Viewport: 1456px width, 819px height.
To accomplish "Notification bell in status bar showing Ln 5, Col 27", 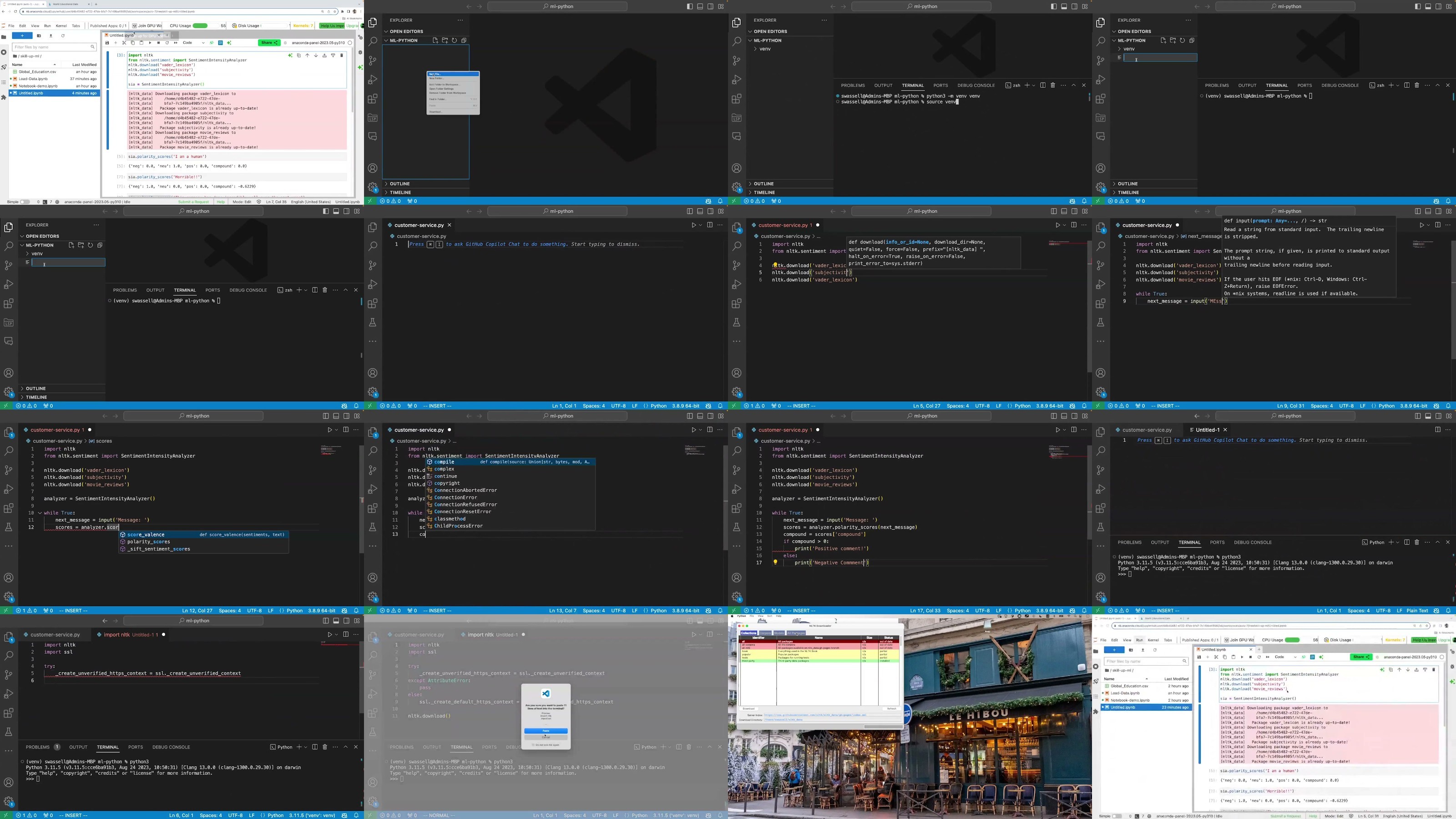I will [x=1084, y=406].
